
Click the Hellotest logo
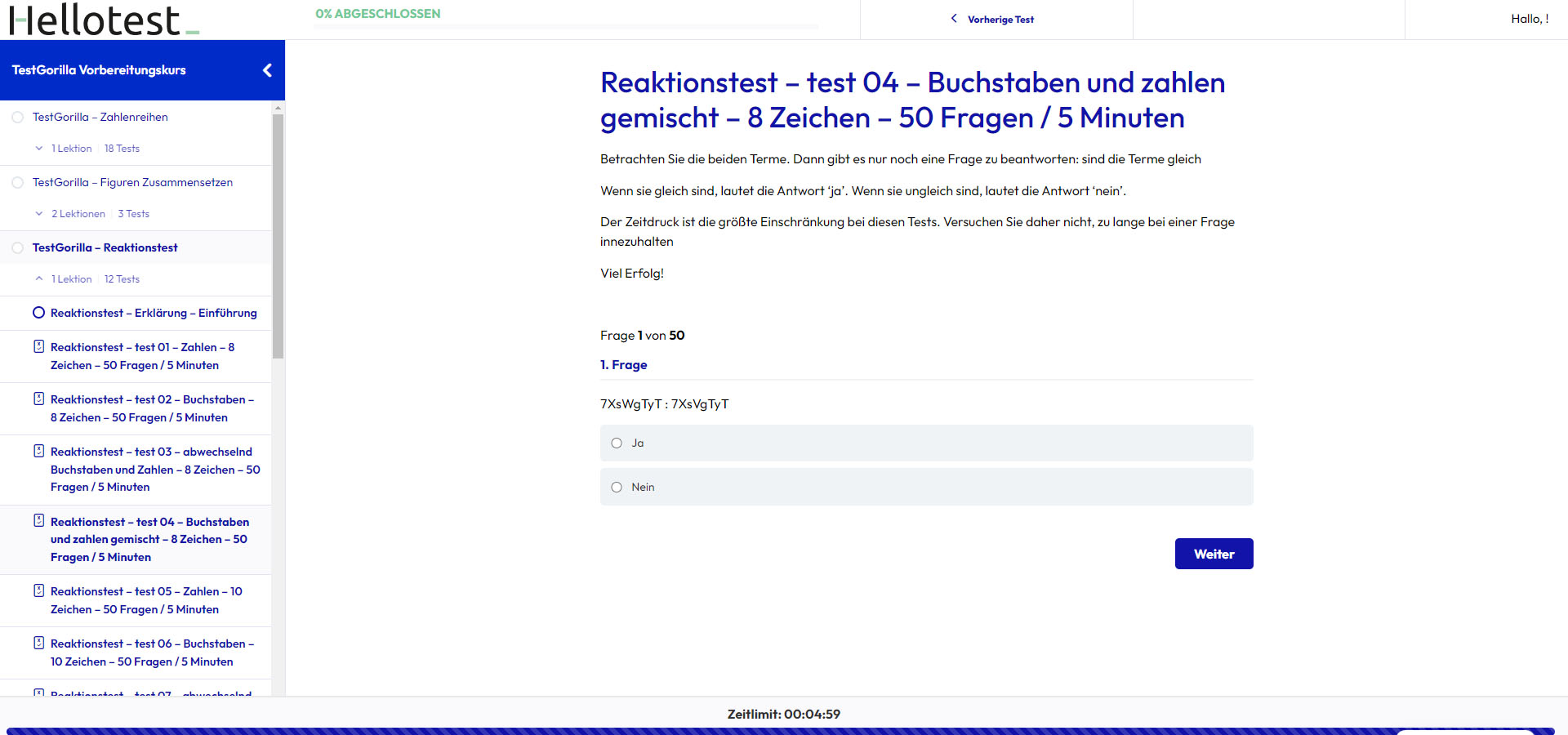(x=104, y=20)
